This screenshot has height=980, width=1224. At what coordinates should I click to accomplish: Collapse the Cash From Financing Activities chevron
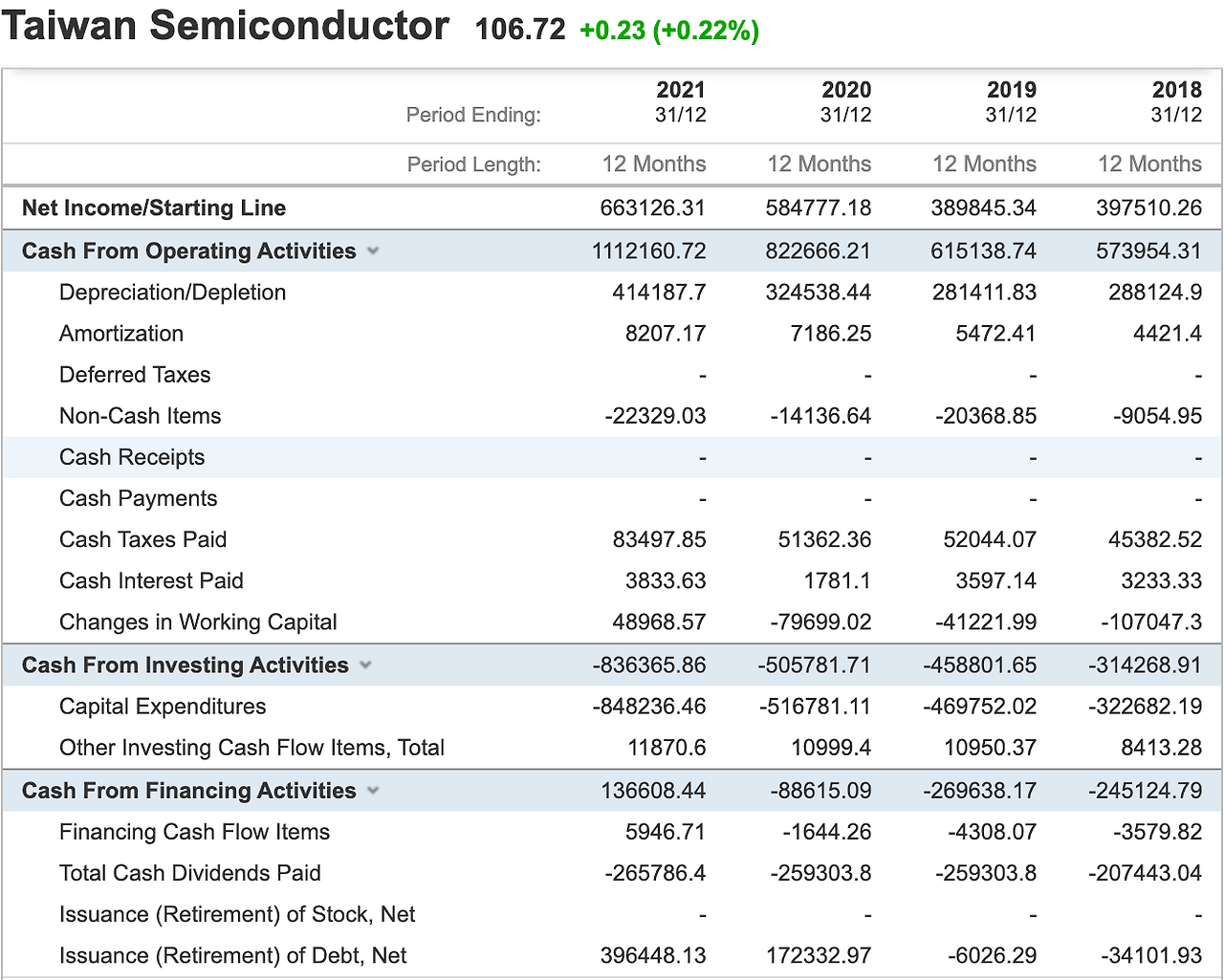point(373,791)
